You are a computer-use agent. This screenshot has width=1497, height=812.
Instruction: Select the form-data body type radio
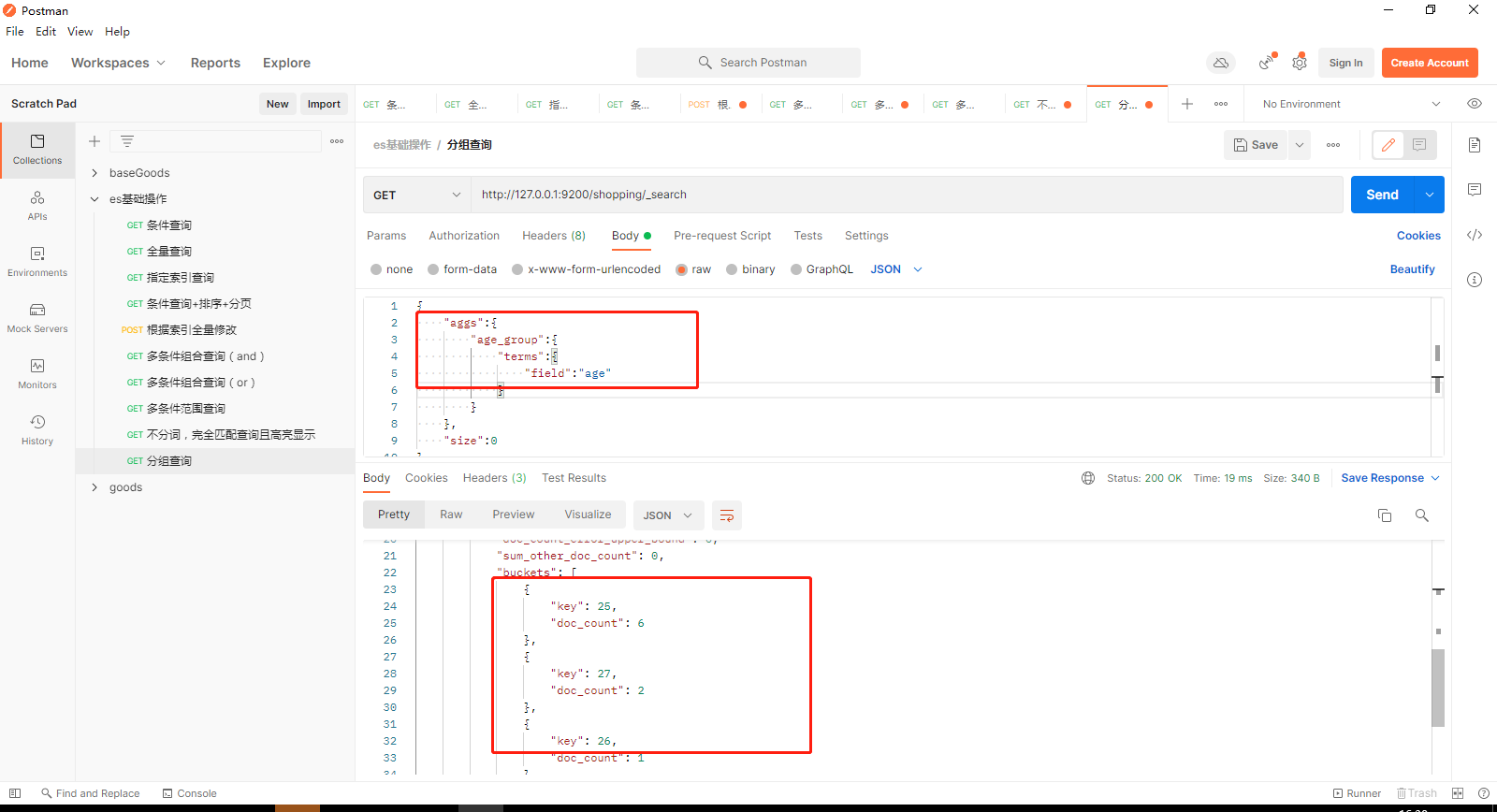(x=433, y=269)
